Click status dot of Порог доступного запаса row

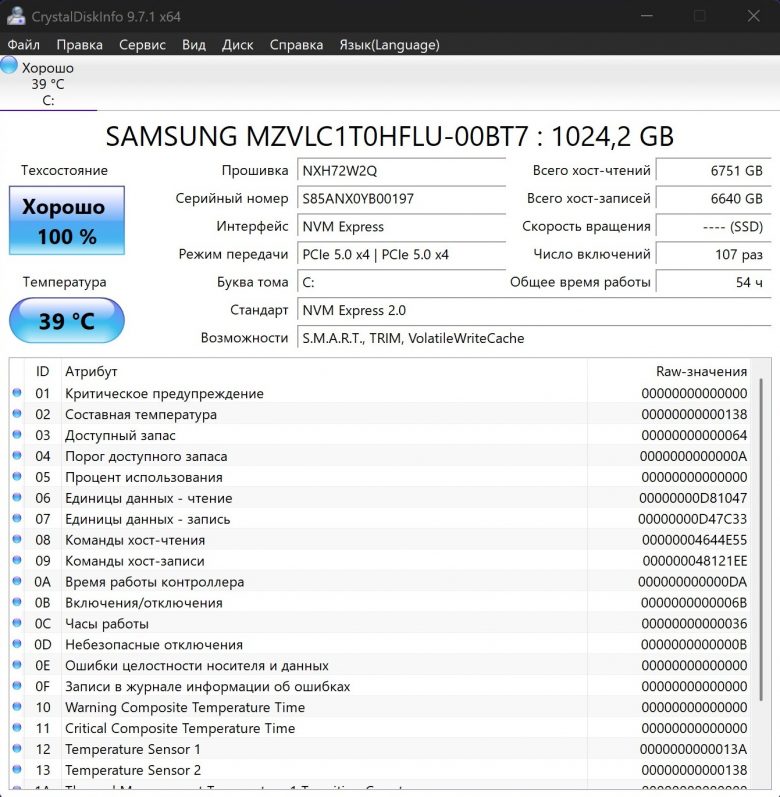tap(17, 455)
